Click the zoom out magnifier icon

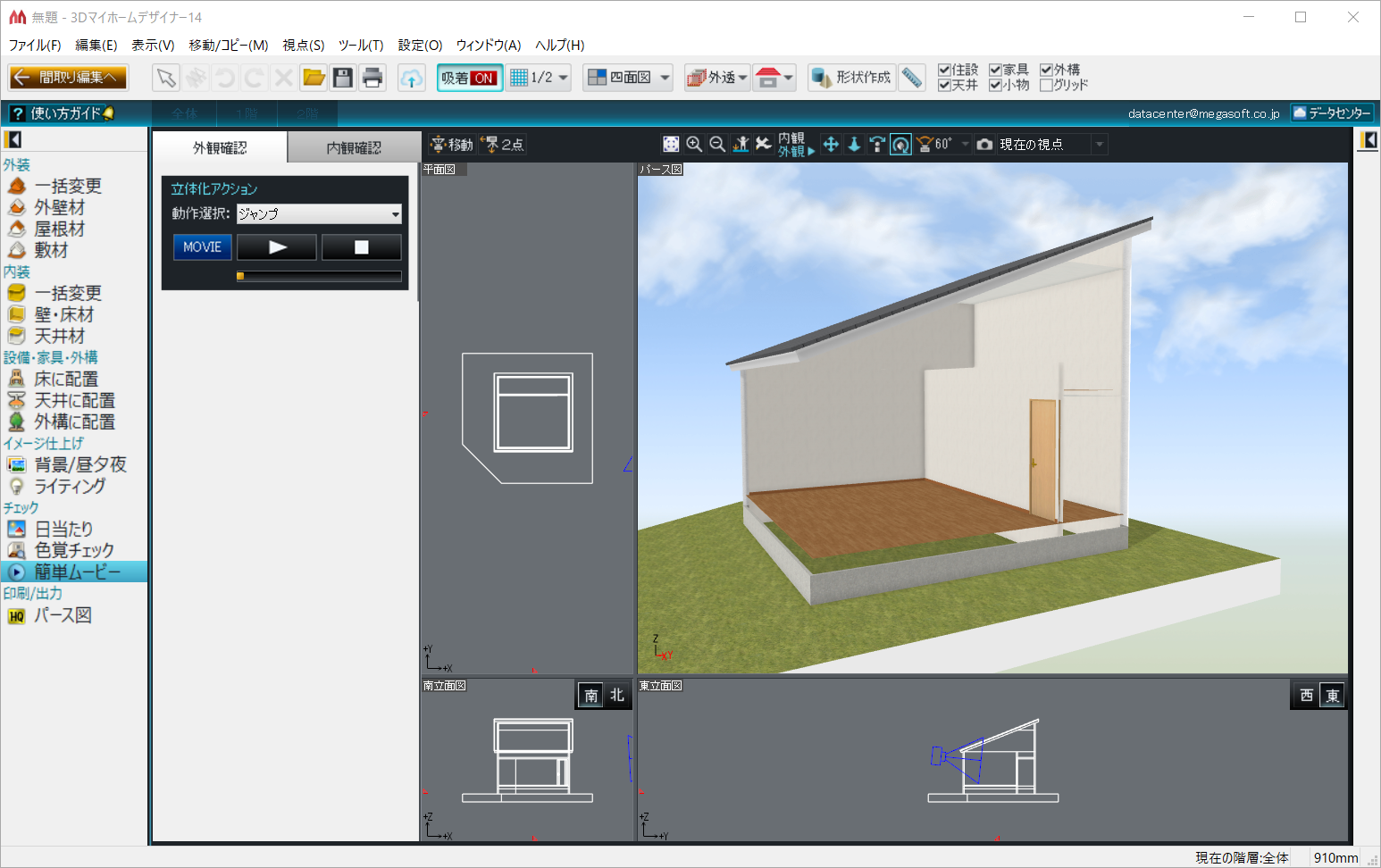pos(717,145)
